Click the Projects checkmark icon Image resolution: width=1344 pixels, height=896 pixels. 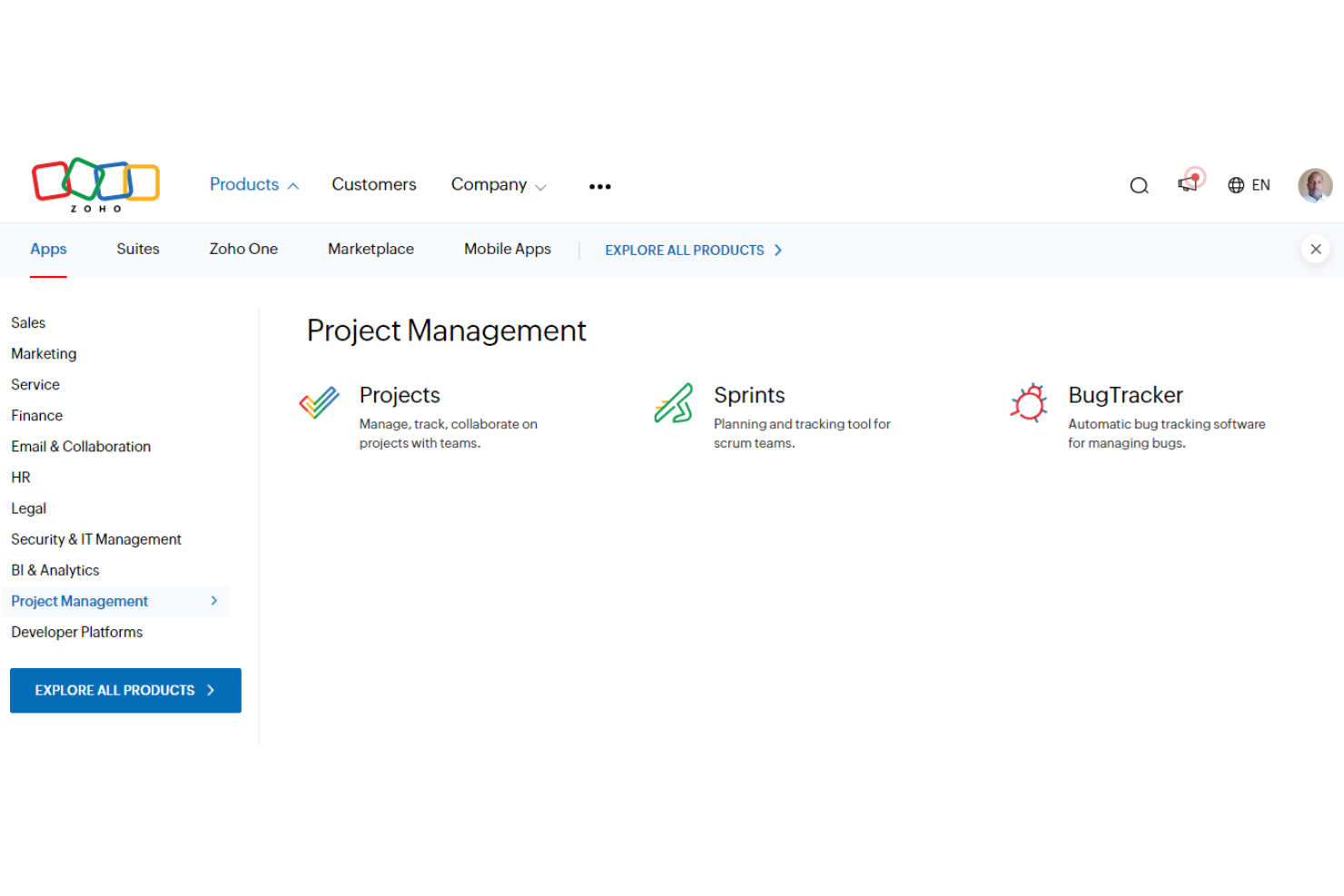[320, 402]
